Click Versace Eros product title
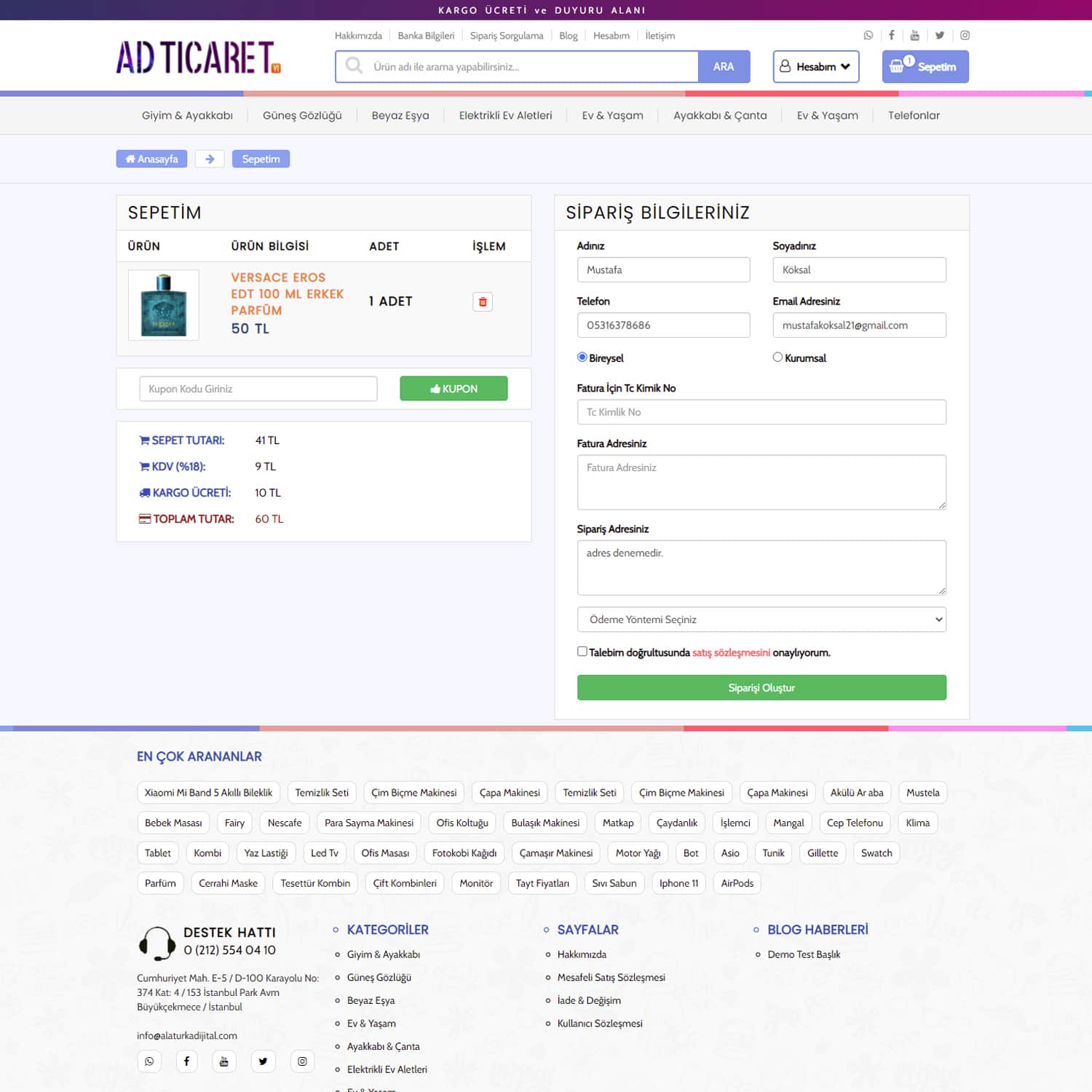 pos(287,294)
